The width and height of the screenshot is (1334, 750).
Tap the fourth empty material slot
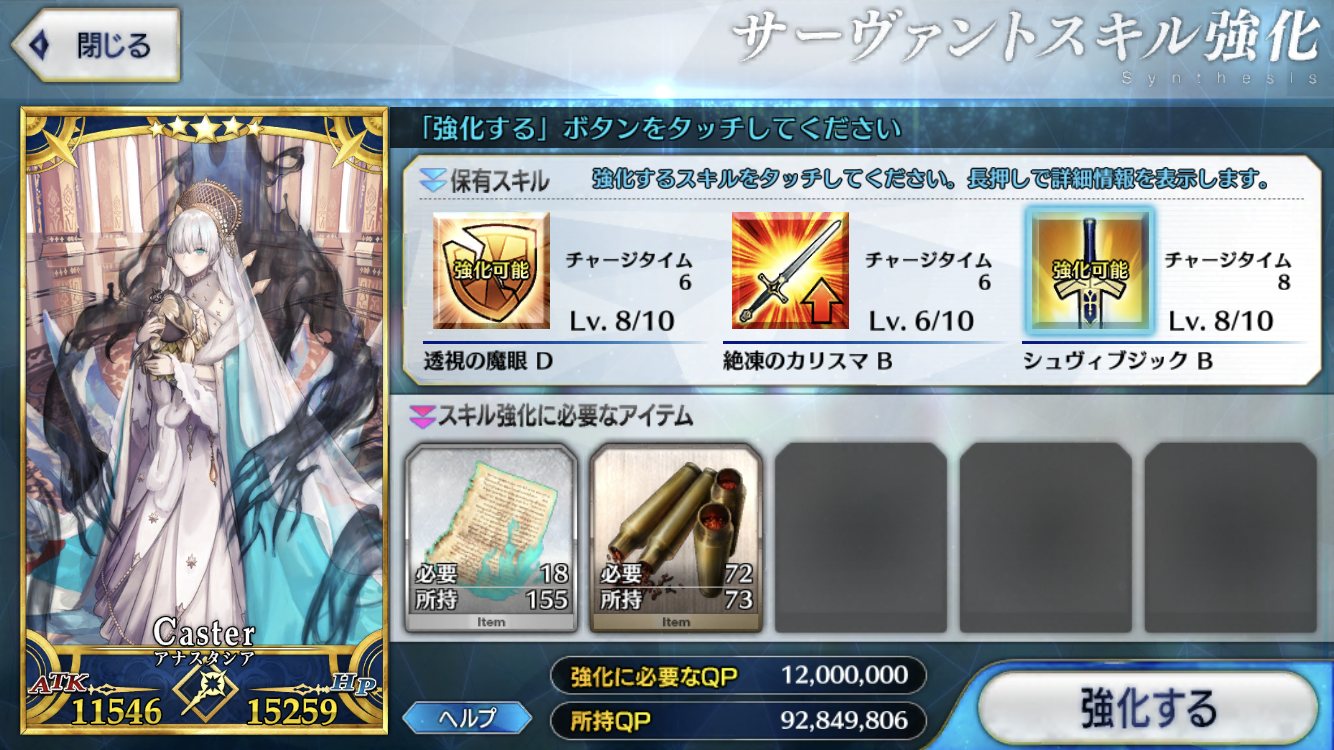point(1046,538)
